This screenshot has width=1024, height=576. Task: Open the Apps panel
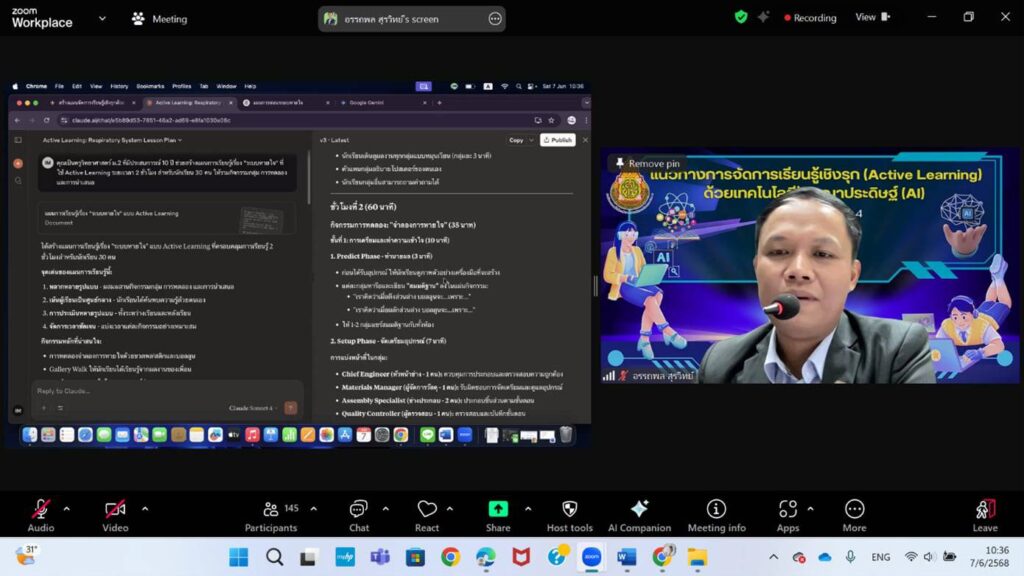pos(788,514)
